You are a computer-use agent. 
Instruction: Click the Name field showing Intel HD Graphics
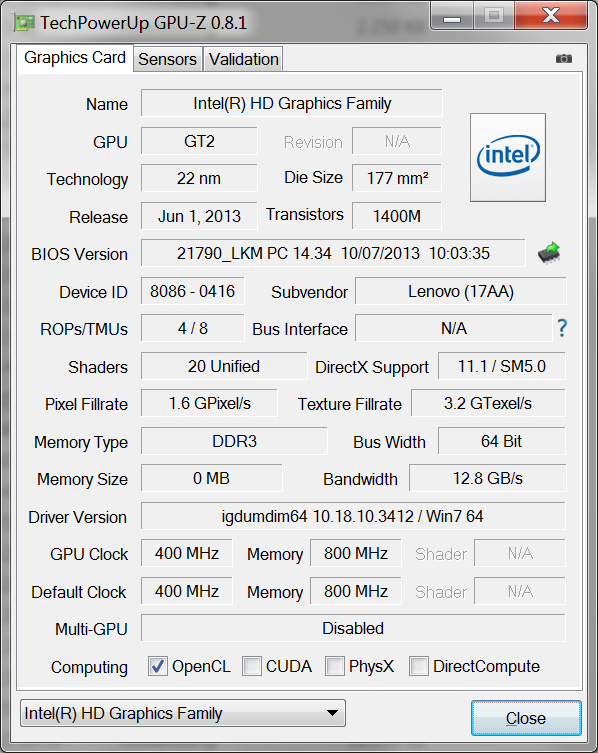292,103
